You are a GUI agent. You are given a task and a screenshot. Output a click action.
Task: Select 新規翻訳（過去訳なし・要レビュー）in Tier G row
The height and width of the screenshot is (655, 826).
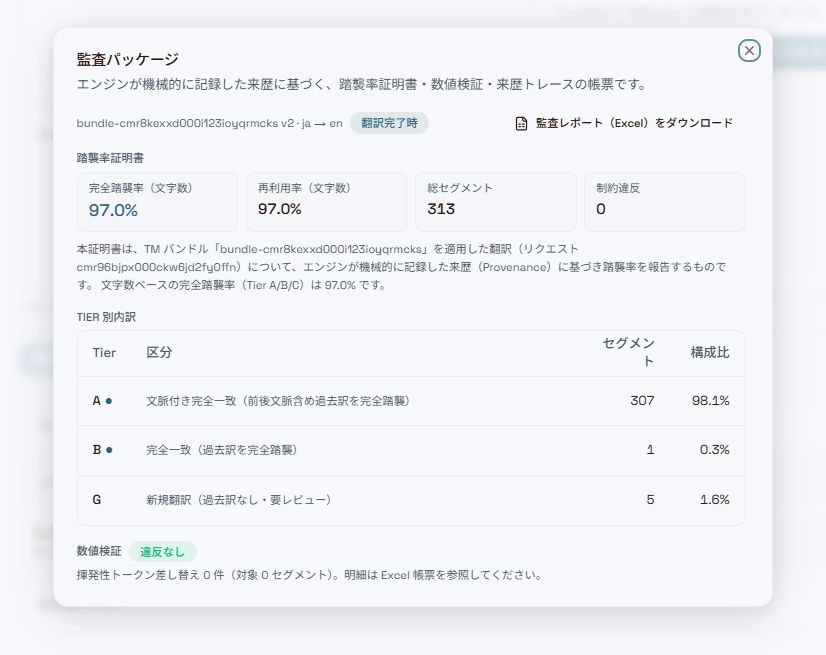click(239, 500)
